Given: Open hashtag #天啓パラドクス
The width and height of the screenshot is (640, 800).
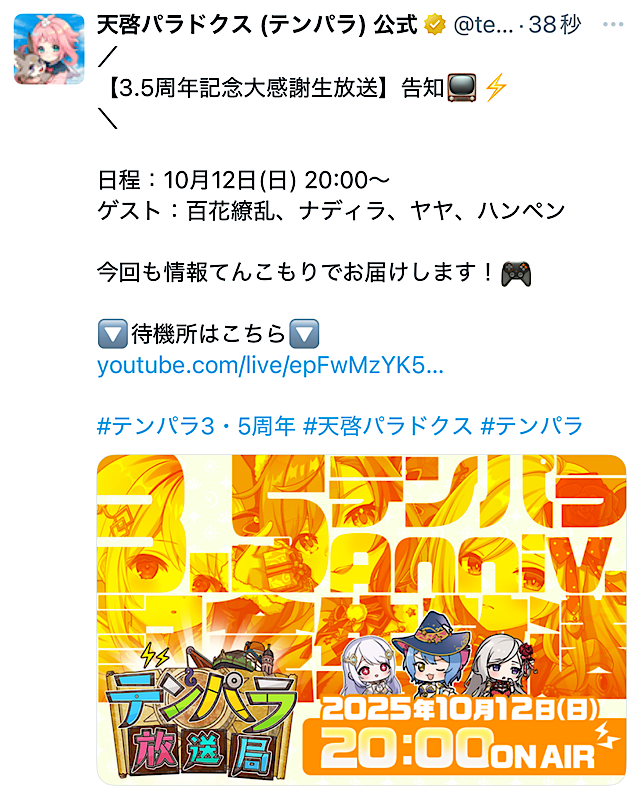Looking at the screenshot, I should point(388,426).
